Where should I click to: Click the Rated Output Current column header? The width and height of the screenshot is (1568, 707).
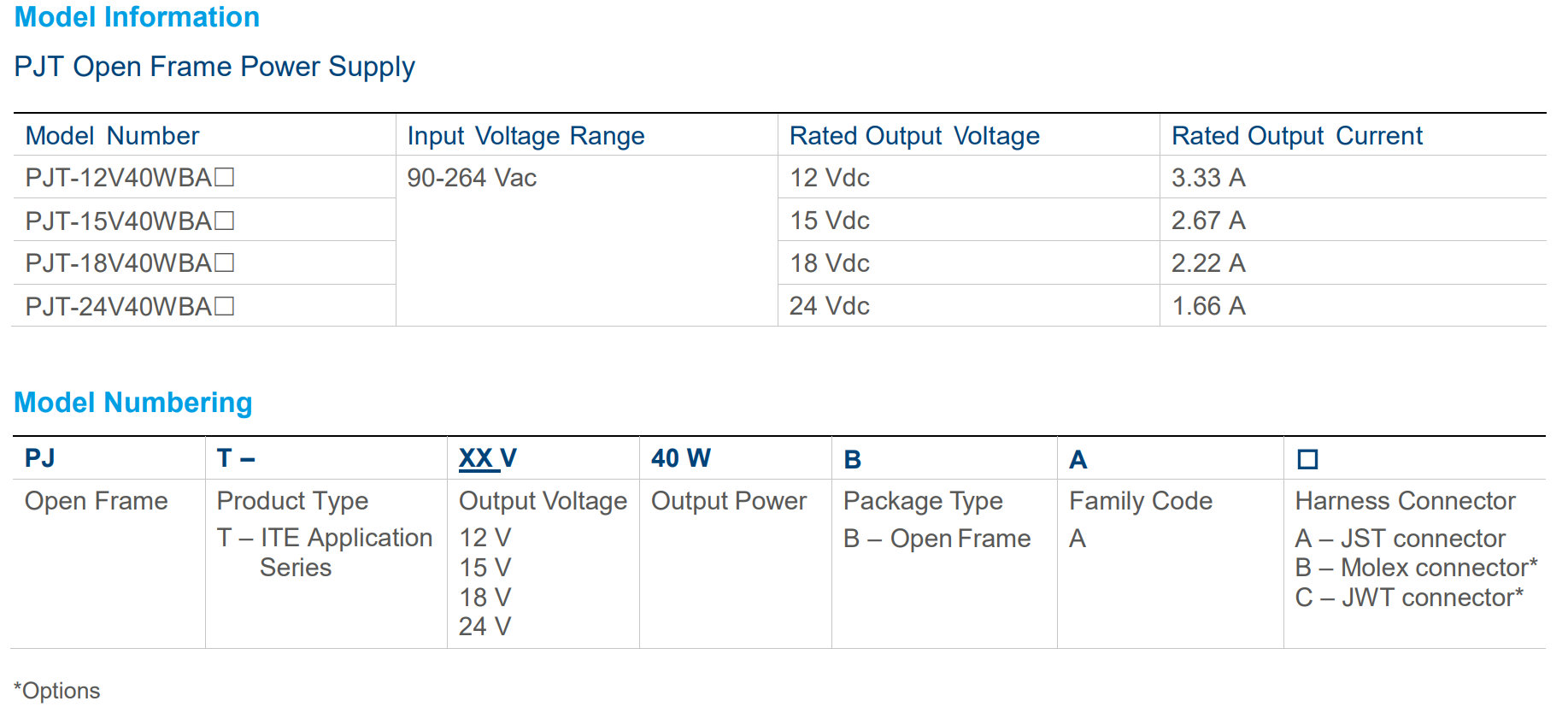[x=1296, y=136]
